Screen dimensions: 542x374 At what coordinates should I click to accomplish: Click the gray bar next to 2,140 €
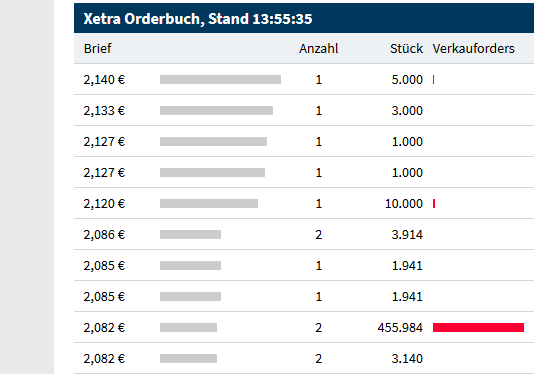tap(220, 80)
